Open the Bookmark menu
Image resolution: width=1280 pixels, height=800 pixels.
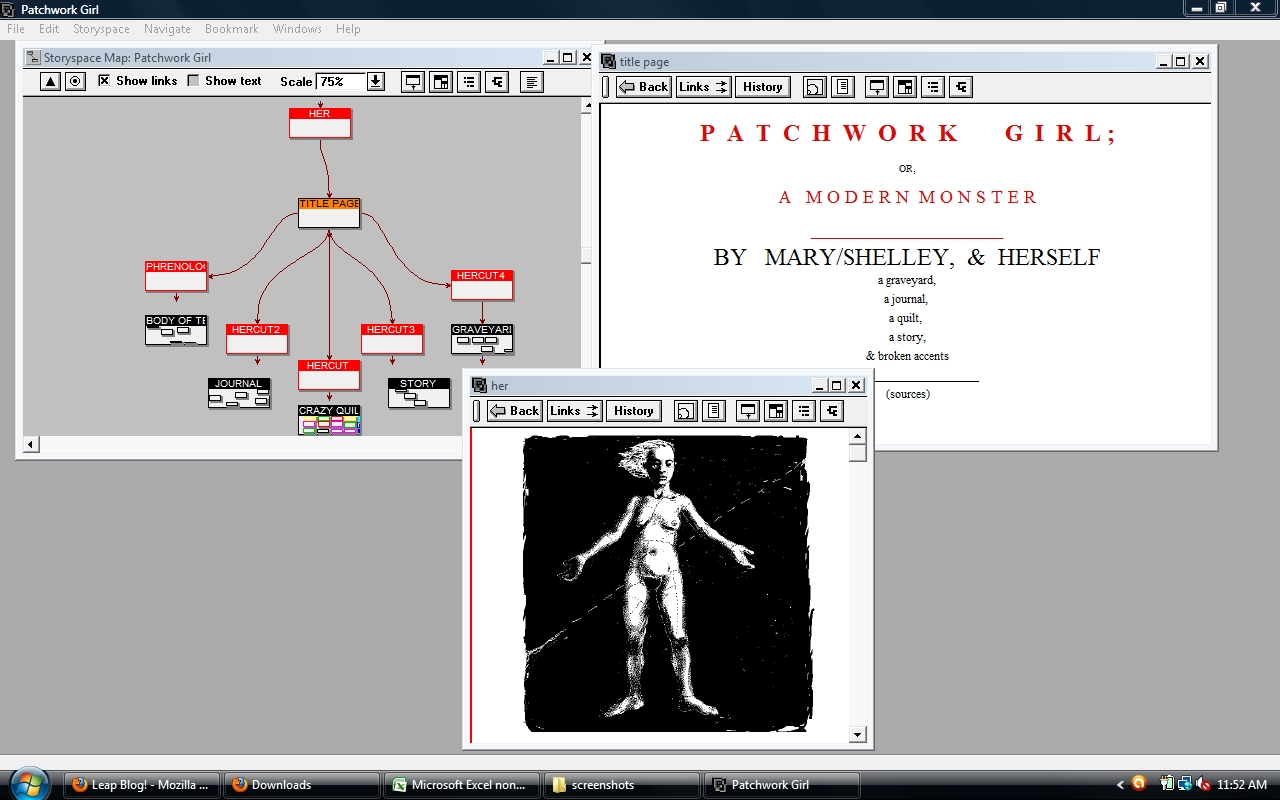click(232, 29)
